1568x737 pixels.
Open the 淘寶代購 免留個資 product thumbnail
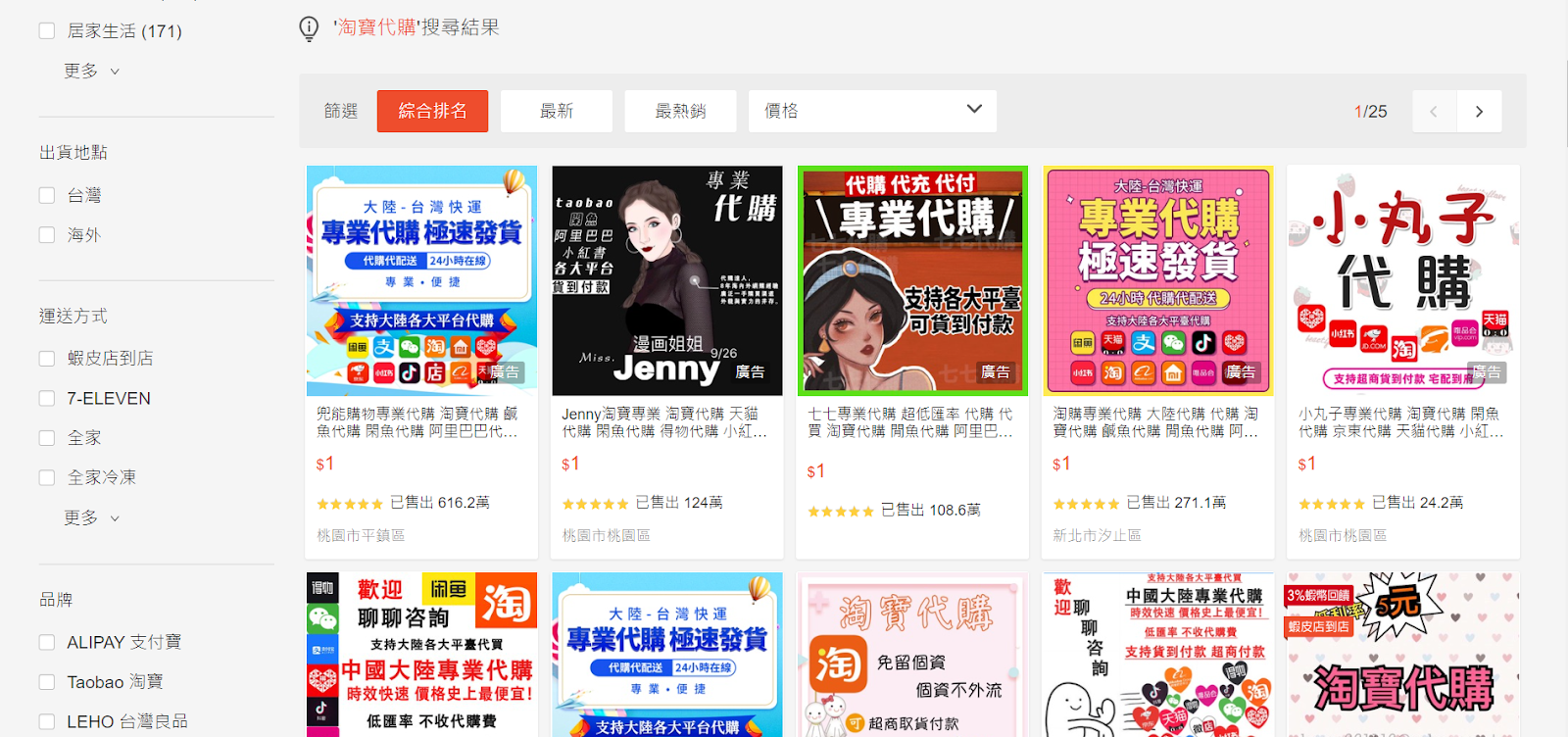tap(913, 655)
